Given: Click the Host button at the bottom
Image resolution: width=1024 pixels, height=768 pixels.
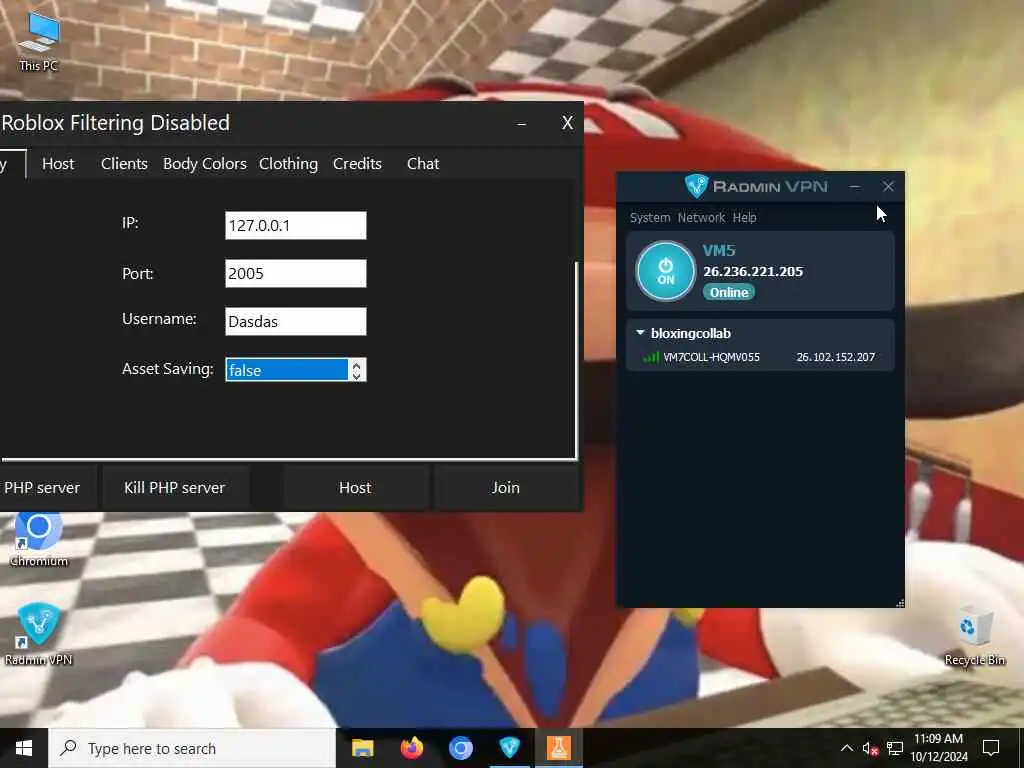Looking at the screenshot, I should coord(355,488).
